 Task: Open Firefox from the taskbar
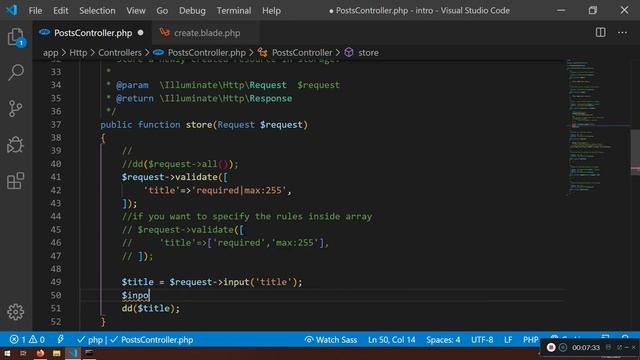point(40,353)
